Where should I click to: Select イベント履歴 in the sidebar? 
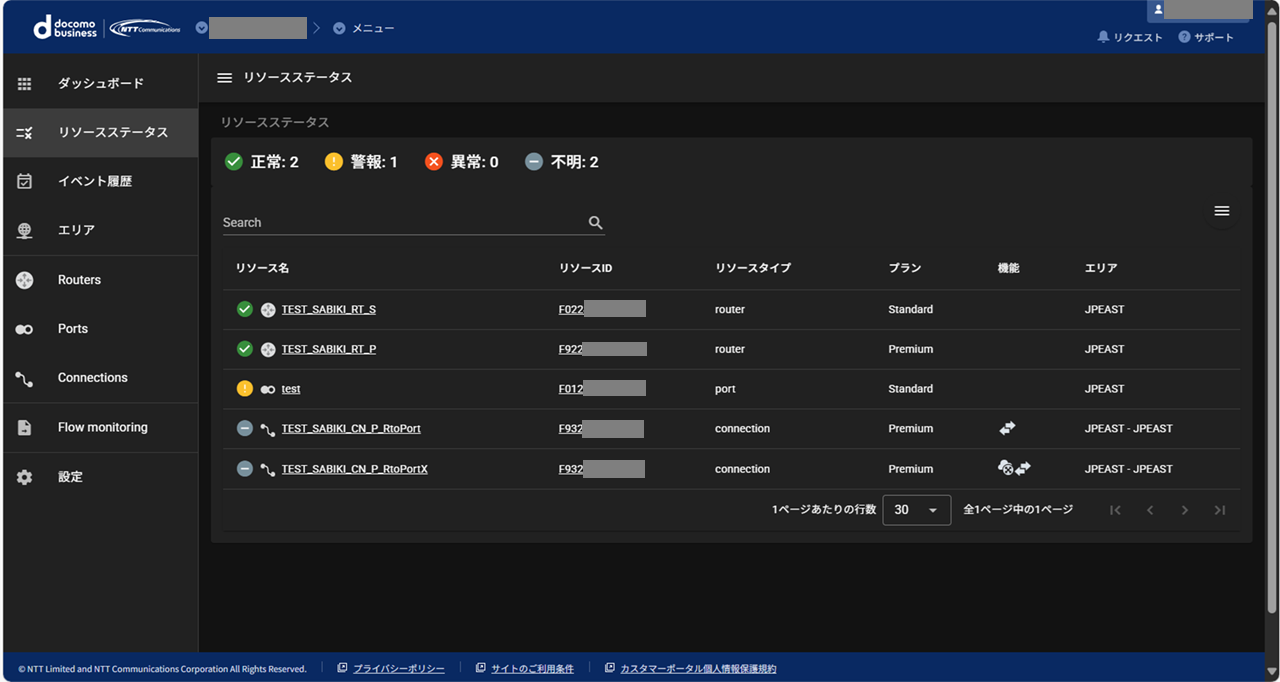[x=94, y=181]
